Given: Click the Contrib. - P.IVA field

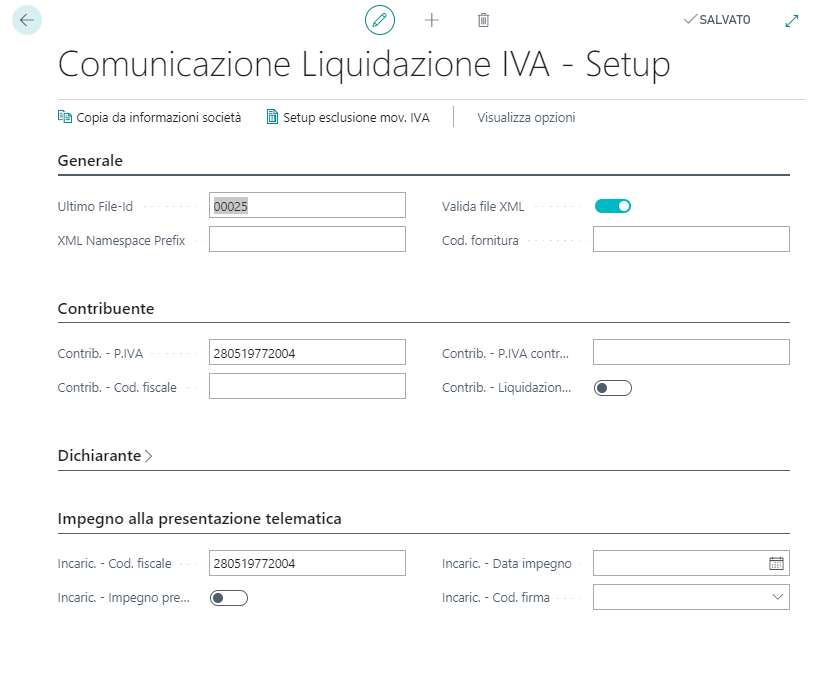Looking at the screenshot, I should coord(307,352).
